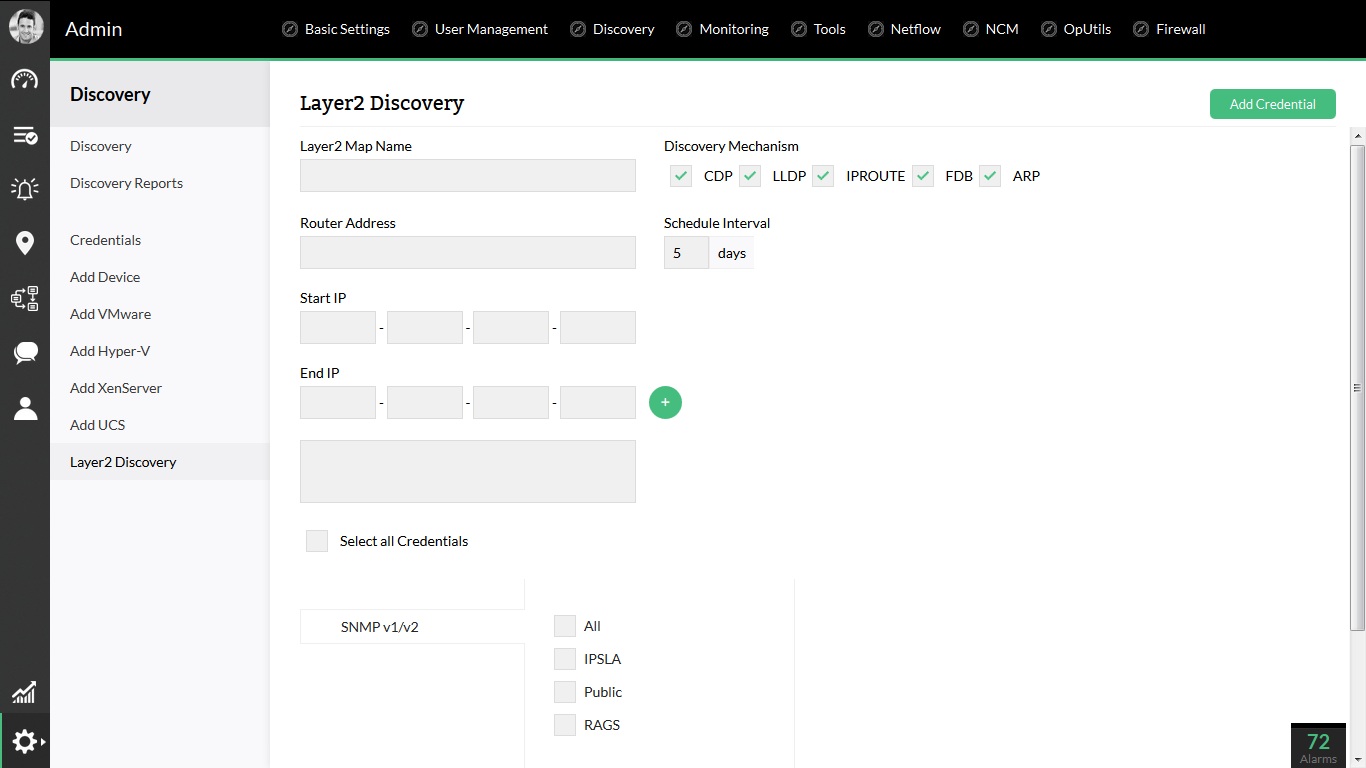Click the user profile avatar photo
Screen dimensions: 1366x768
26,26
